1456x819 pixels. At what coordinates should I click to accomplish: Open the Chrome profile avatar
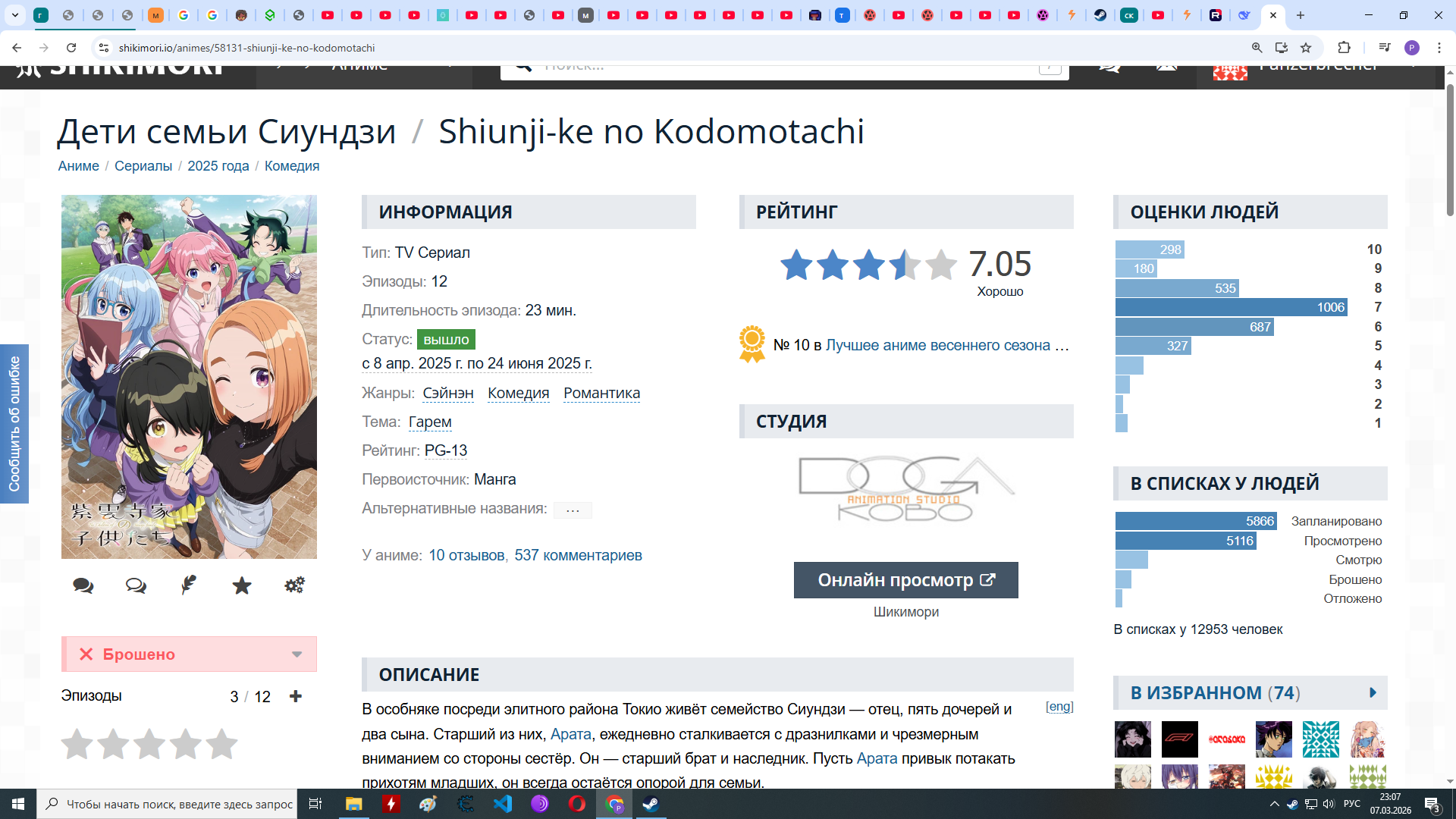point(1411,48)
